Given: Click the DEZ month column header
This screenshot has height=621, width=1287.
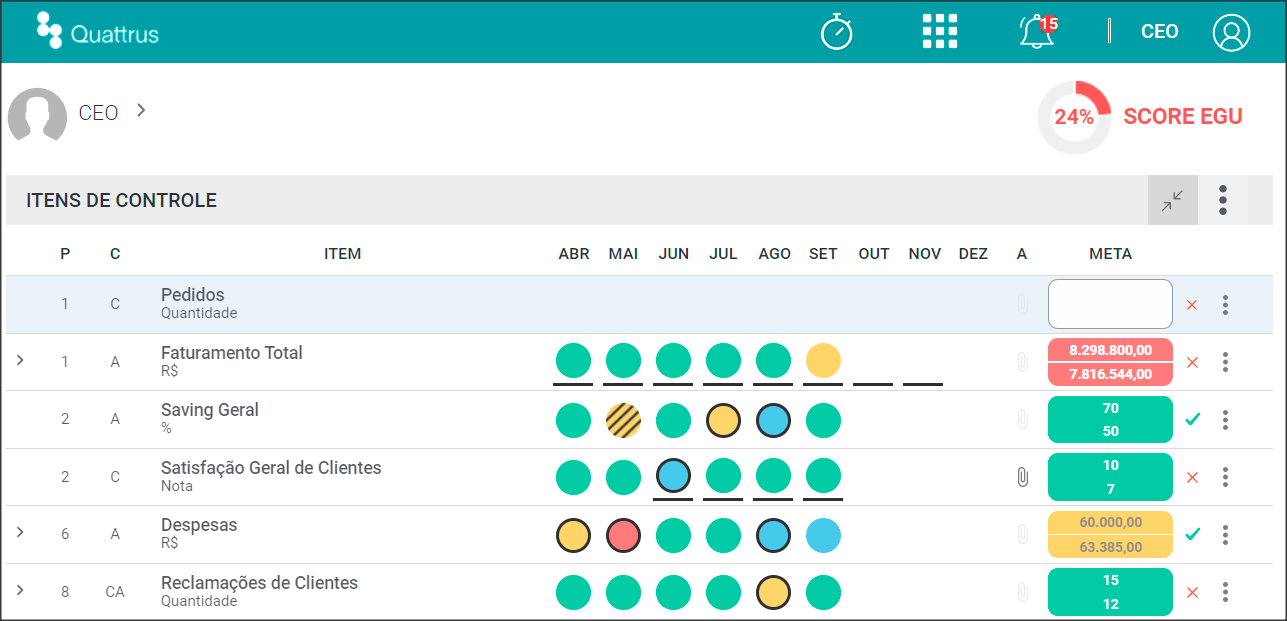Looking at the screenshot, I should coord(973,254).
